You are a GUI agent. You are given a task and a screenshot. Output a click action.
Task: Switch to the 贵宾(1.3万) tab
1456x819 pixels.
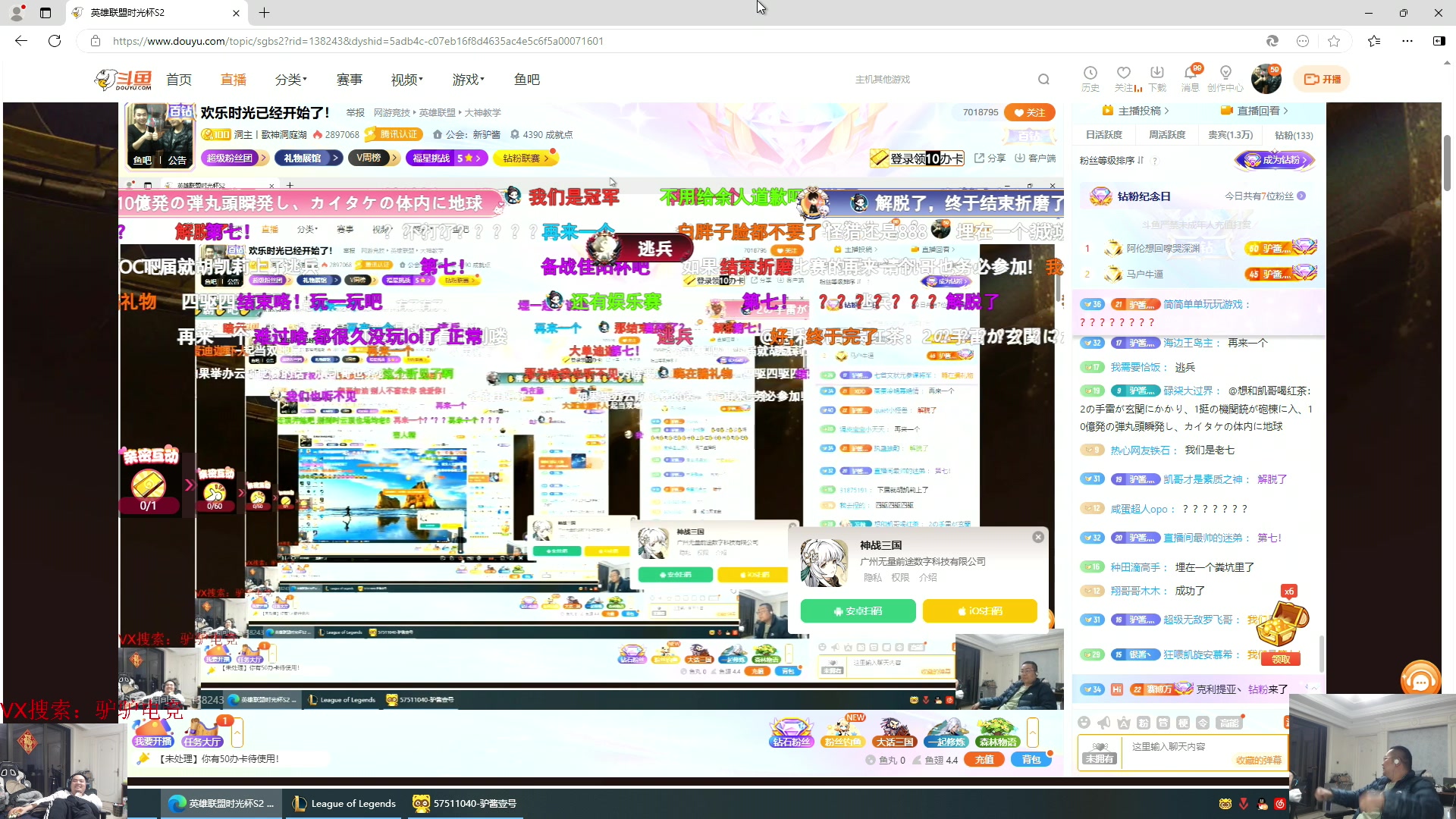point(1230,135)
